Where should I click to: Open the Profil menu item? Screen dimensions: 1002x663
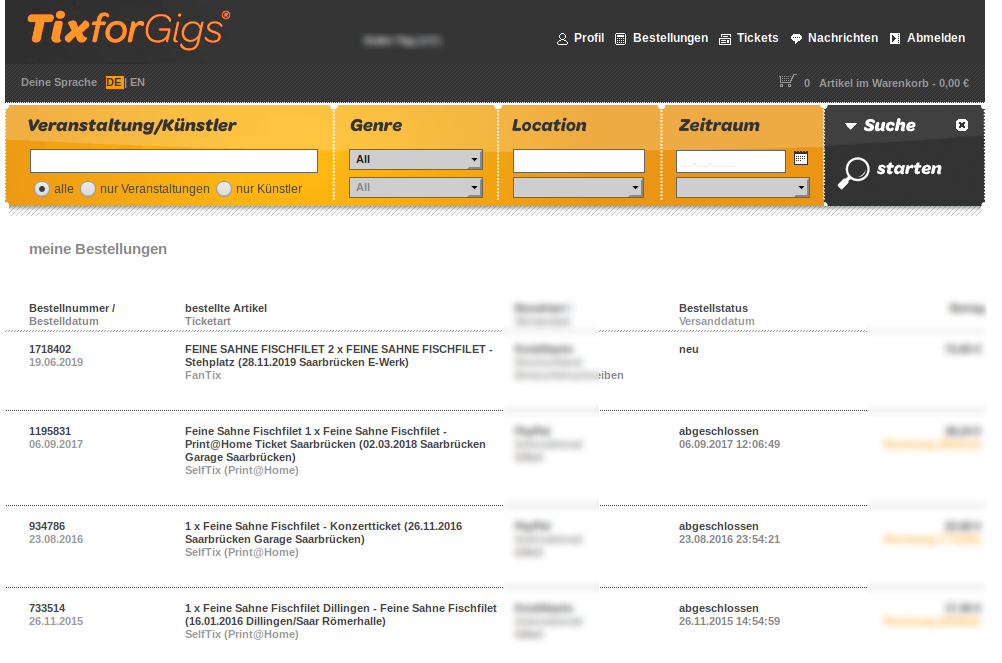coord(589,38)
